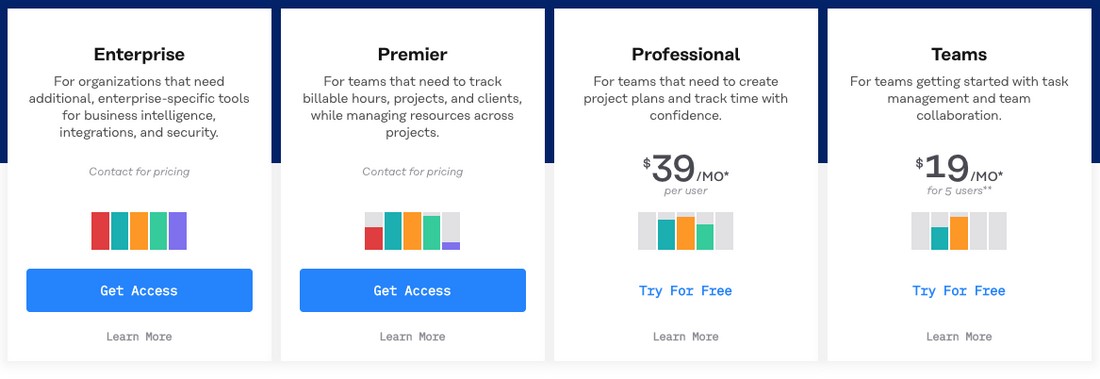Screen dimensions: 1100x379
Task: Select the Enterprise plan heading
Action: coord(139,54)
